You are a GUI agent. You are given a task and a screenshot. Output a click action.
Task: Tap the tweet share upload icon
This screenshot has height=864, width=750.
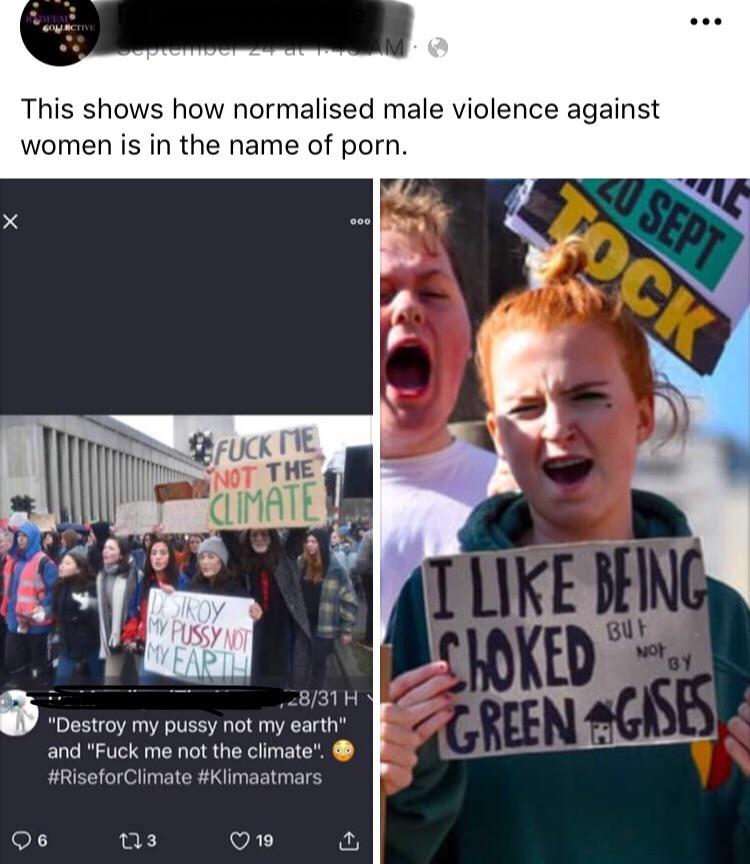click(348, 840)
